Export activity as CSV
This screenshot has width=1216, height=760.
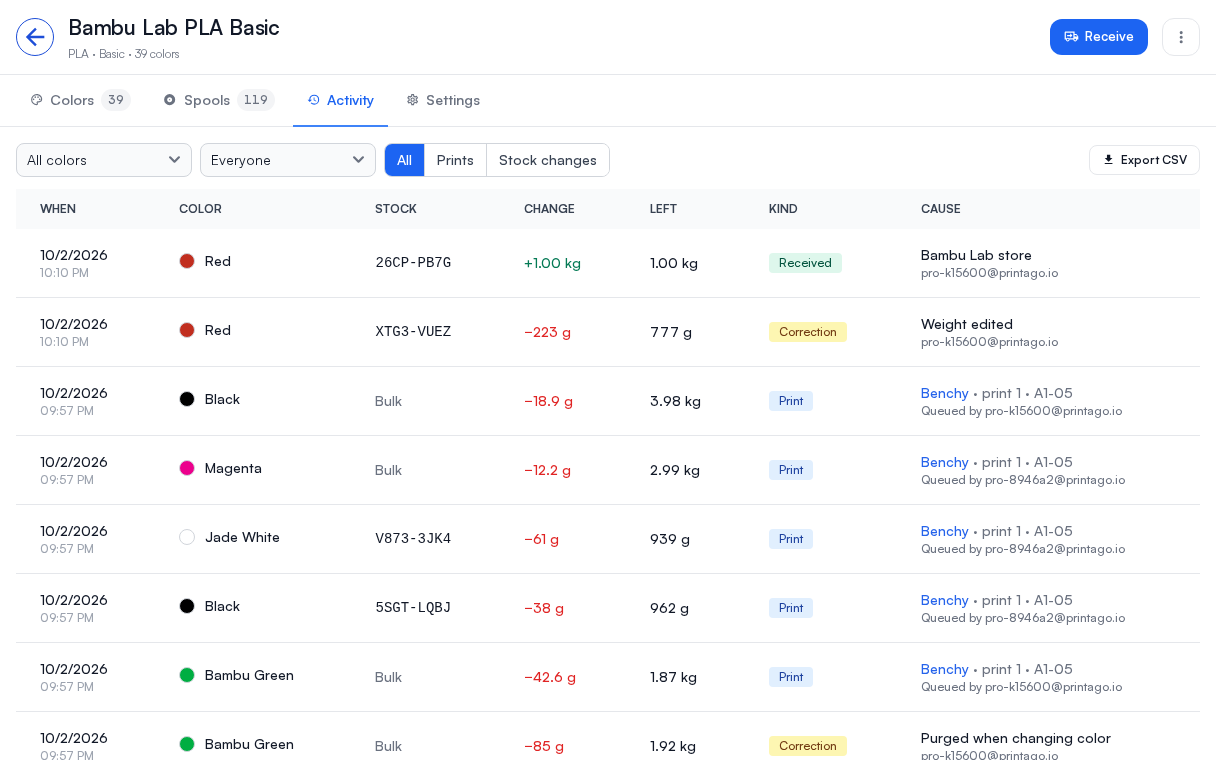tap(1144, 160)
